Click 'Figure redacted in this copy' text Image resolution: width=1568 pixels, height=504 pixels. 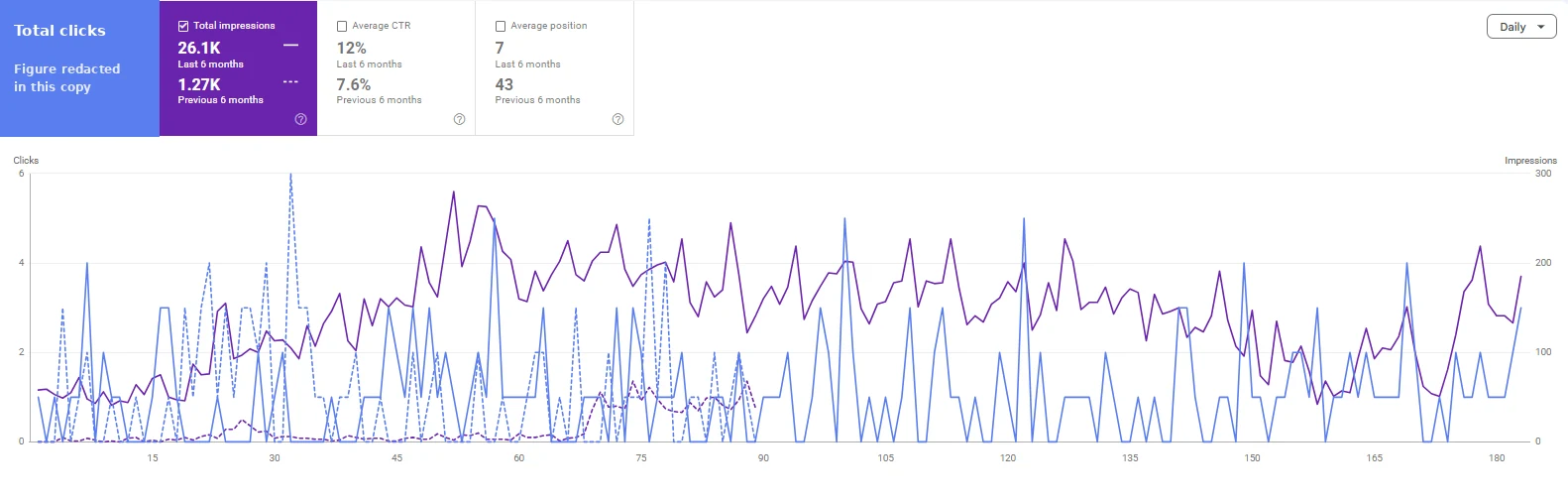pyautogui.click(x=66, y=77)
